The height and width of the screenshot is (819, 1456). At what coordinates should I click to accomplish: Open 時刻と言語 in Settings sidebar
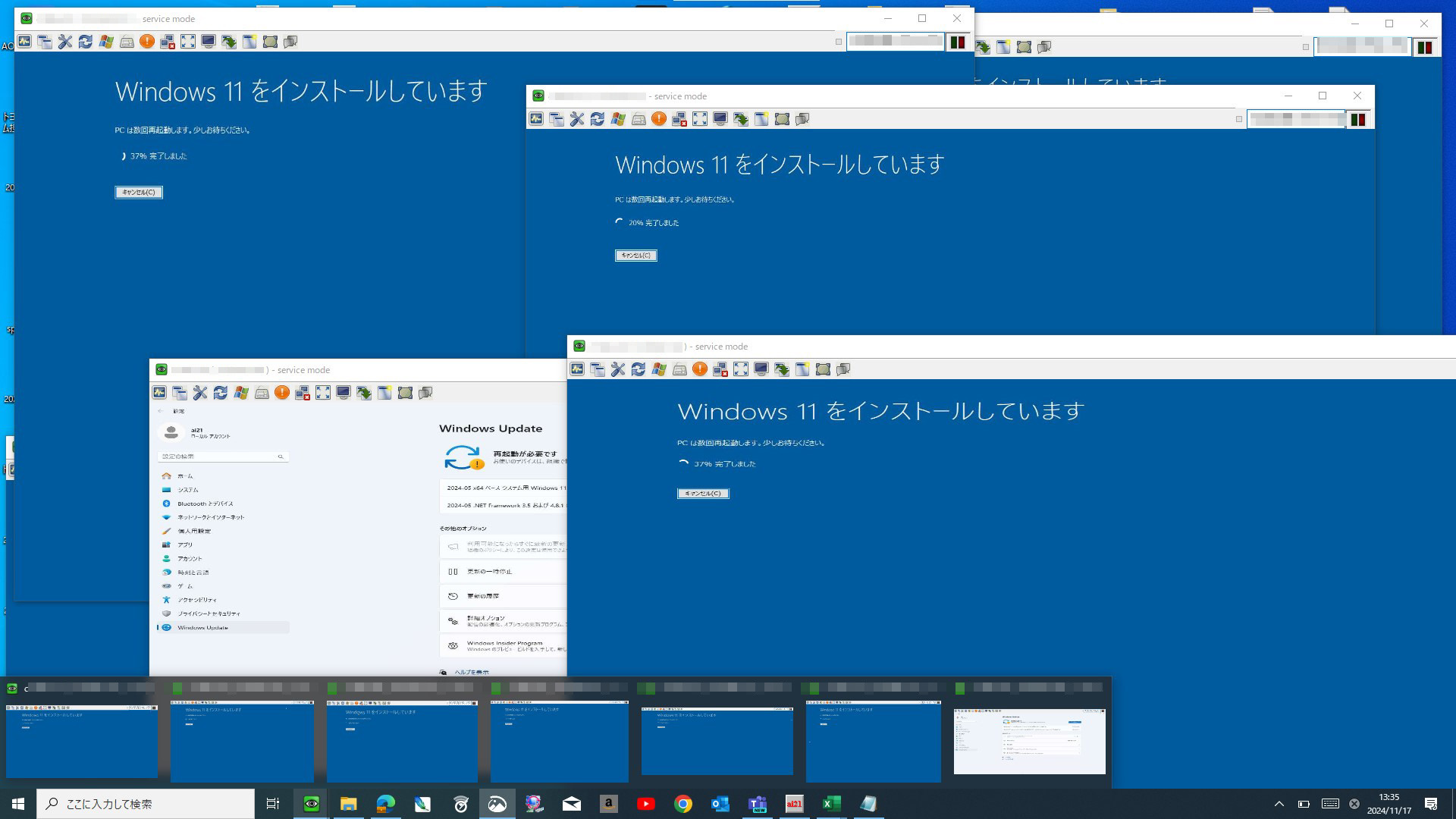click(223, 573)
